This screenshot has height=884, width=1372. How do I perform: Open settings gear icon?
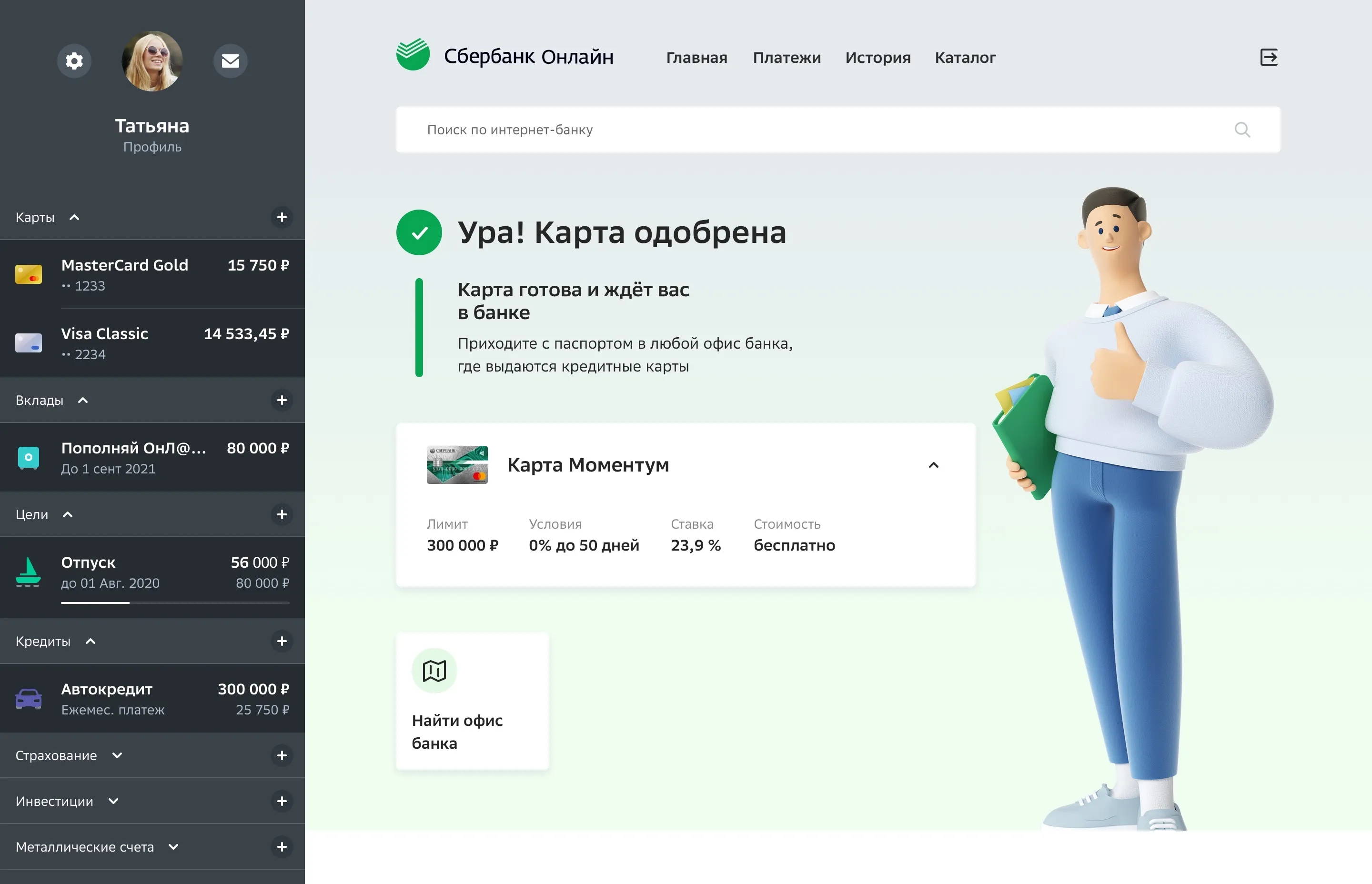[74, 61]
